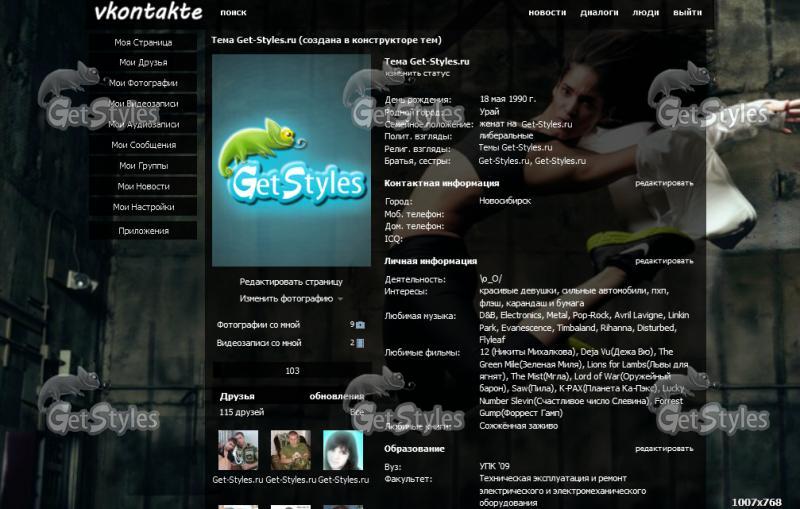Open Мои Группы in sidebar
The image size is (800, 509).
[x=143, y=166]
